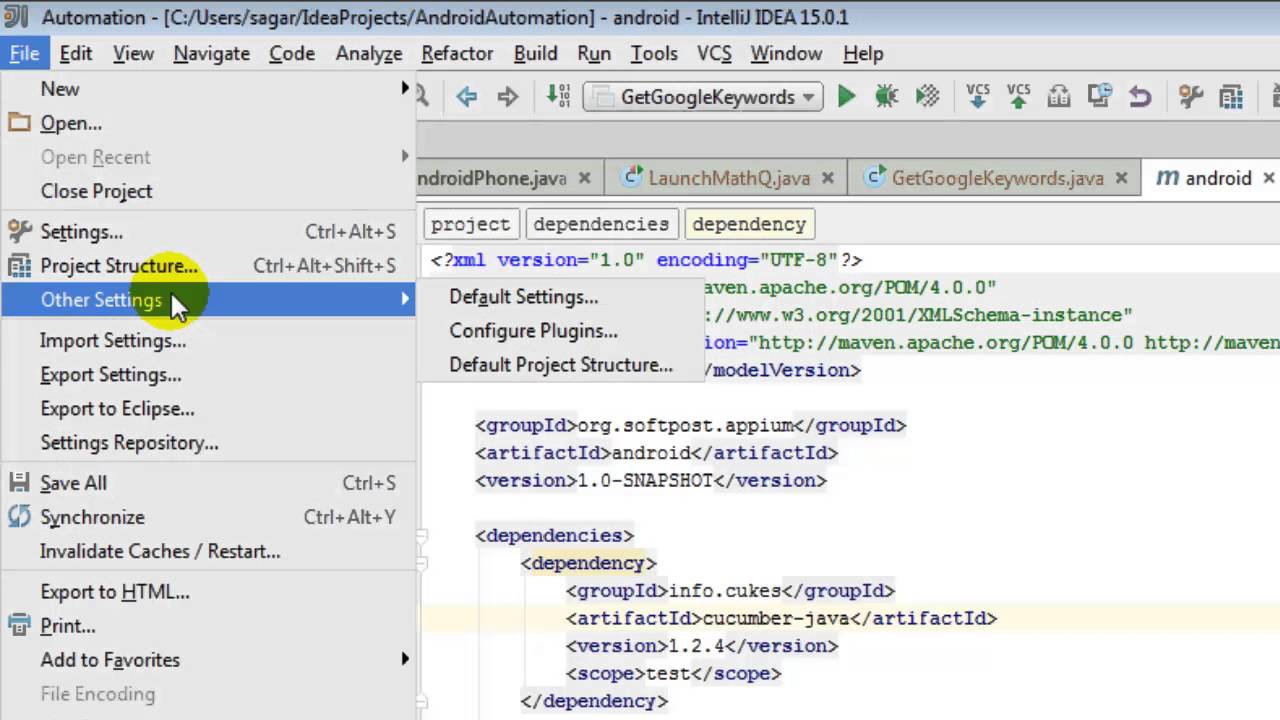This screenshot has height=720, width=1280.
Task: Click Synchronize in the File menu
Action: click(x=208, y=517)
